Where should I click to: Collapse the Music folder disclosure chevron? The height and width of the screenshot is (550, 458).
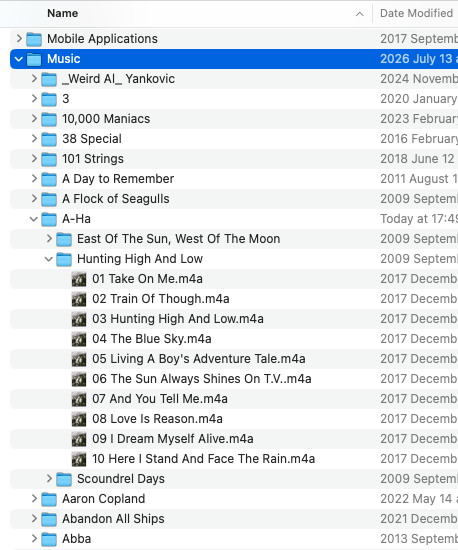point(19,59)
